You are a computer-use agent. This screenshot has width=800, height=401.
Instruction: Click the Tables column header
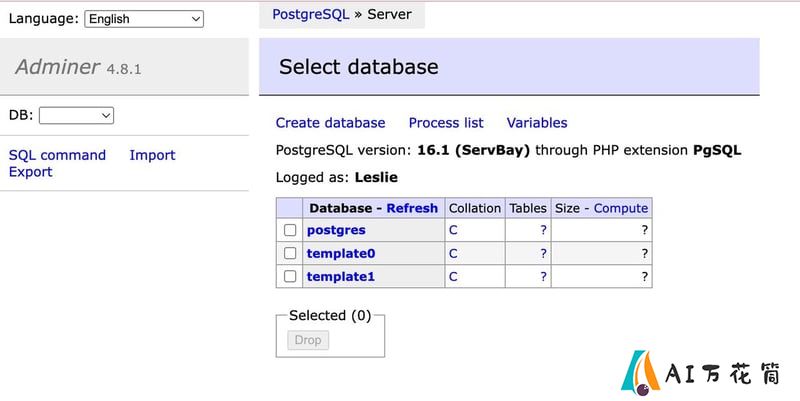[528, 208]
